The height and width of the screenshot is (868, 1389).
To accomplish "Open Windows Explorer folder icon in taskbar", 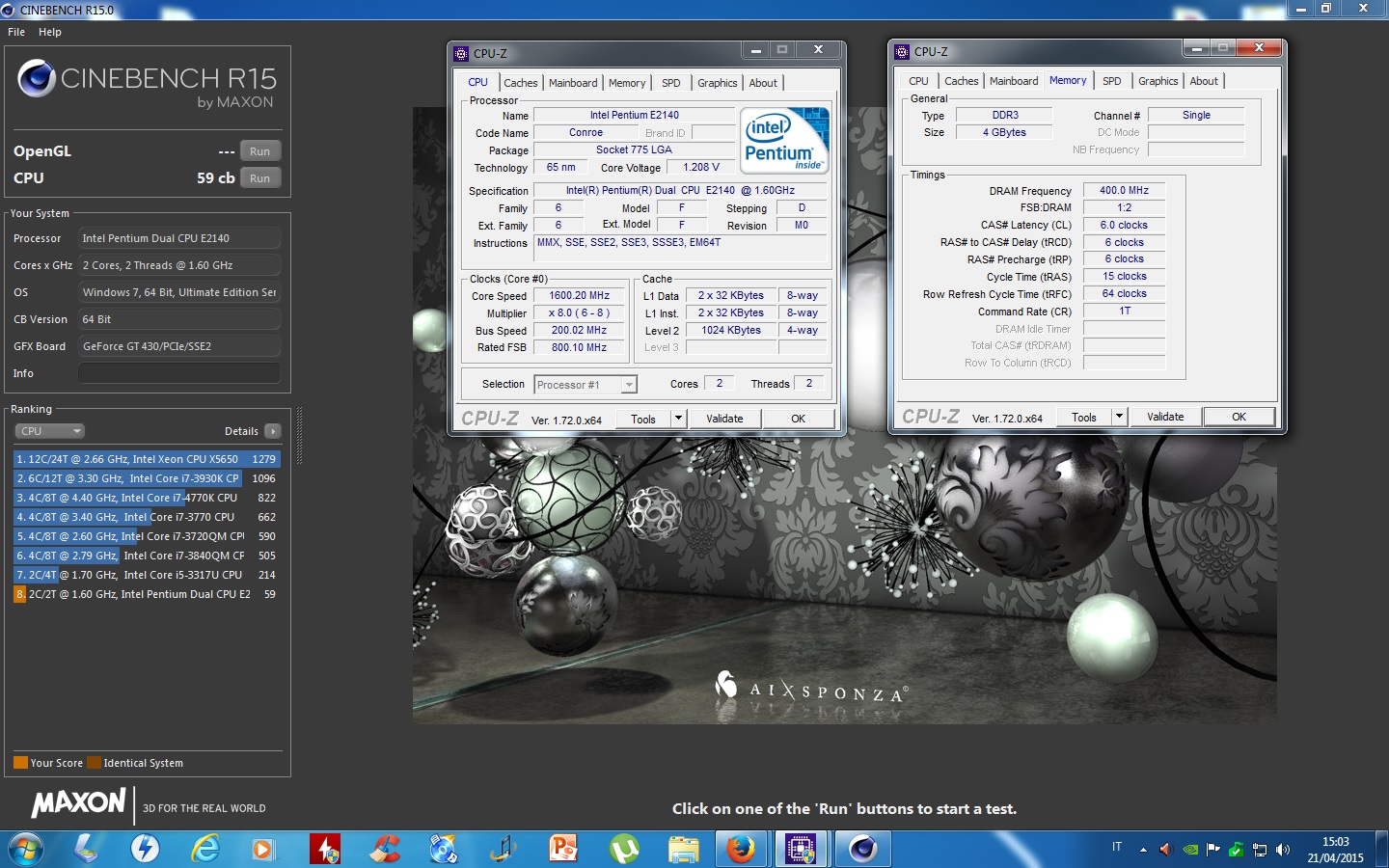I will (x=683, y=849).
